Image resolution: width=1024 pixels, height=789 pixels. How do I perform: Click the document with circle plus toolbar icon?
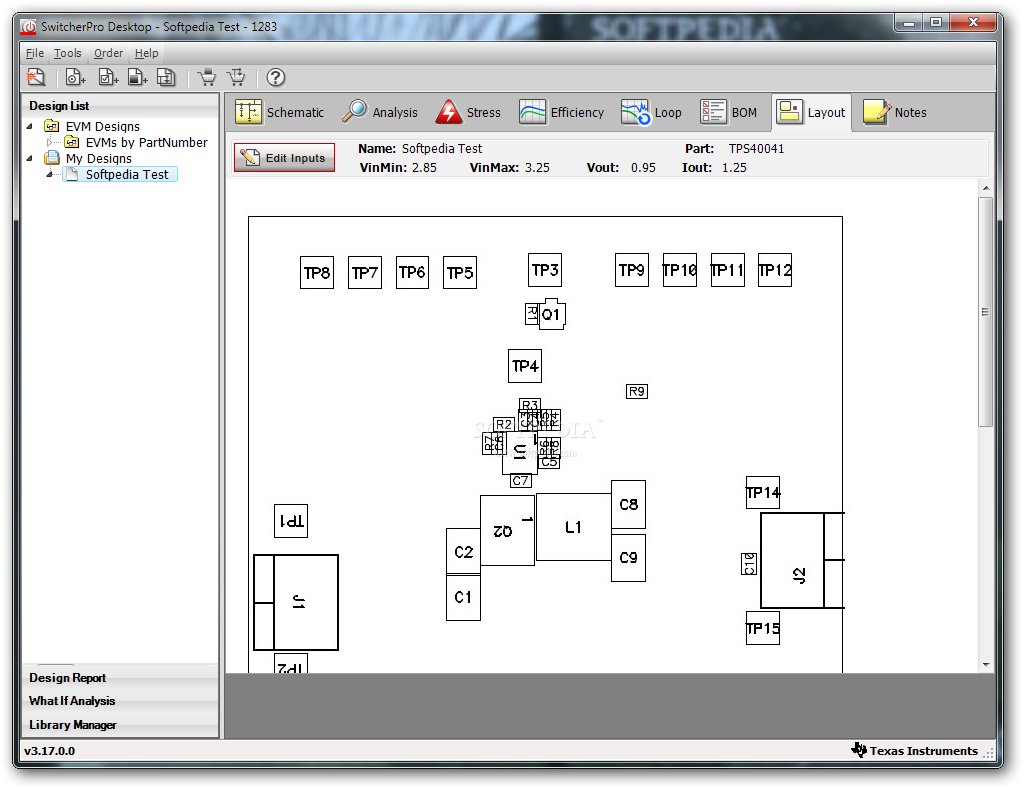click(75, 77)
